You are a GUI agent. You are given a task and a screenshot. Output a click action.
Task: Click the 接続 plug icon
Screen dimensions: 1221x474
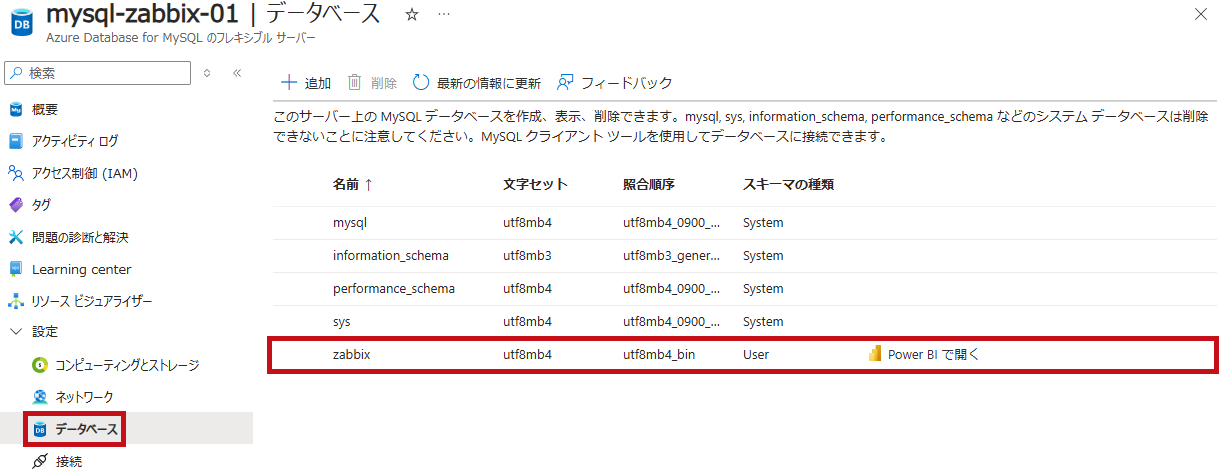(x=40, y=461)
